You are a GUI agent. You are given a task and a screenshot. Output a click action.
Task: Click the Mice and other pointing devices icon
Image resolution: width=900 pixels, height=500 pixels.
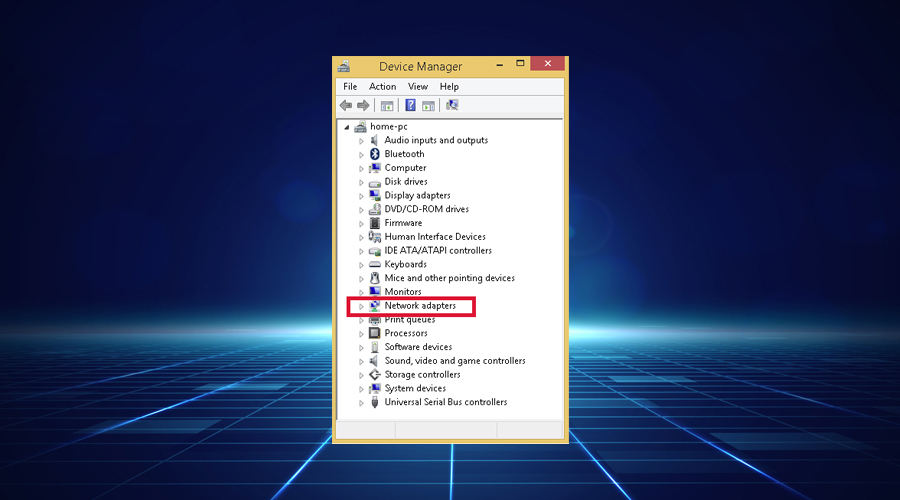pyautogui.click(x=374, y=278)
